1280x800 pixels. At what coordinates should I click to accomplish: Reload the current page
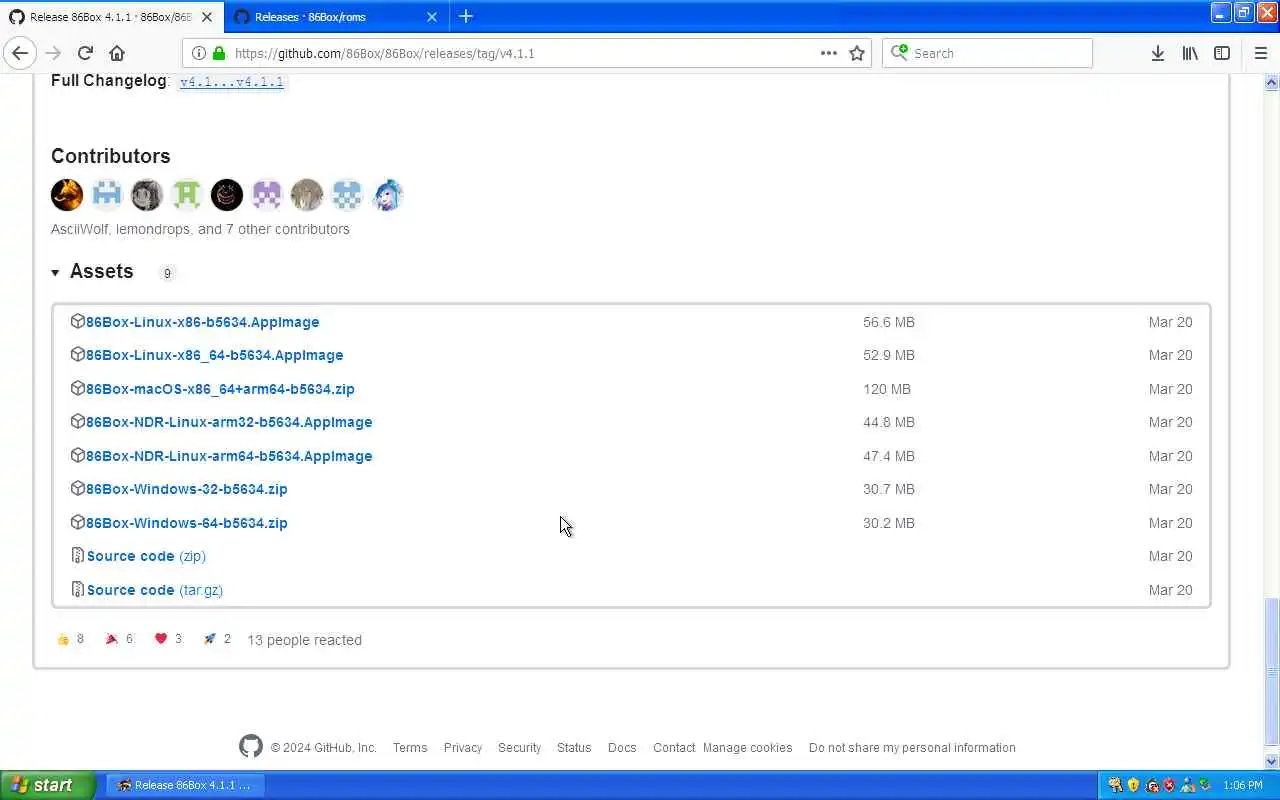(x=85, y=53)
